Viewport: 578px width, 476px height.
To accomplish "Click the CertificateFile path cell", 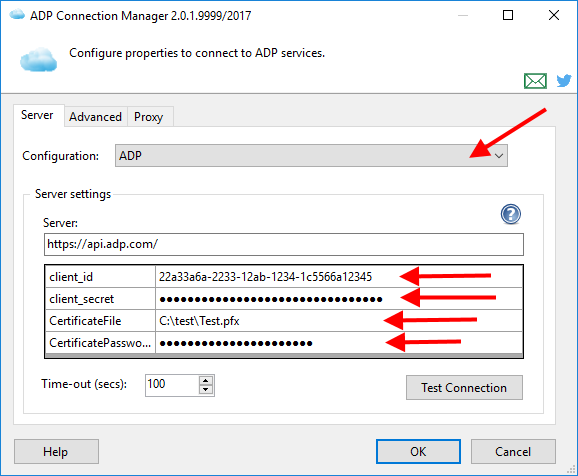I will [x=339, y=321].
